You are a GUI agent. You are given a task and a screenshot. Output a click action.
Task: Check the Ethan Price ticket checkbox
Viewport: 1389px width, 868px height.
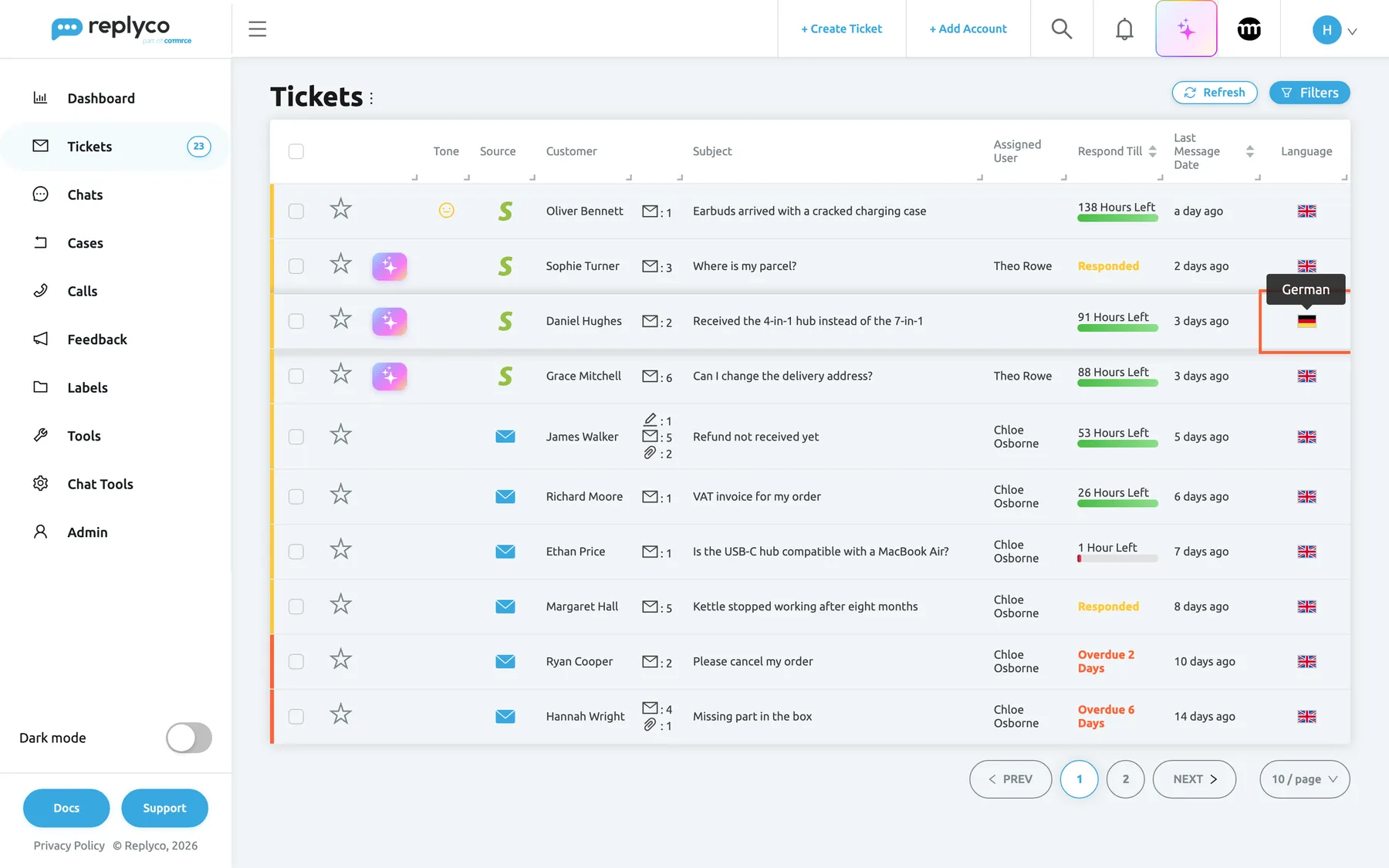(296, 552)
